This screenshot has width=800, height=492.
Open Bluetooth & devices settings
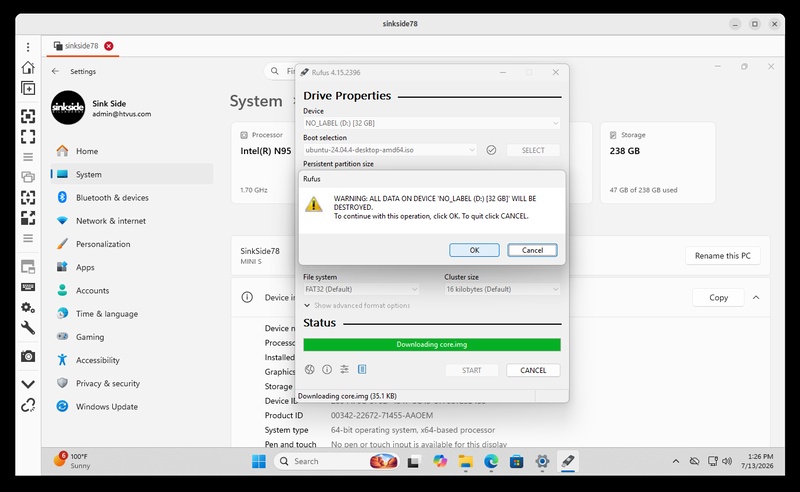(x=132, y=198)
